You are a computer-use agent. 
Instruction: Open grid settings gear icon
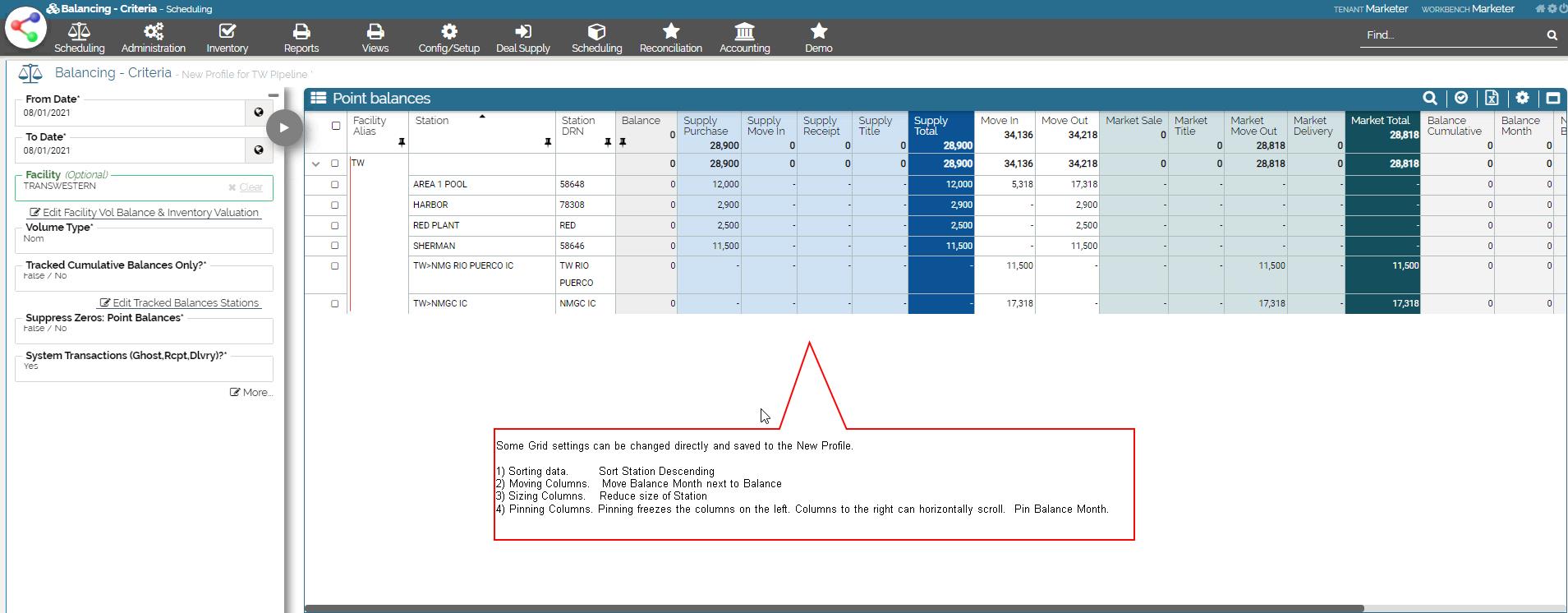(x=1522, y=99)
